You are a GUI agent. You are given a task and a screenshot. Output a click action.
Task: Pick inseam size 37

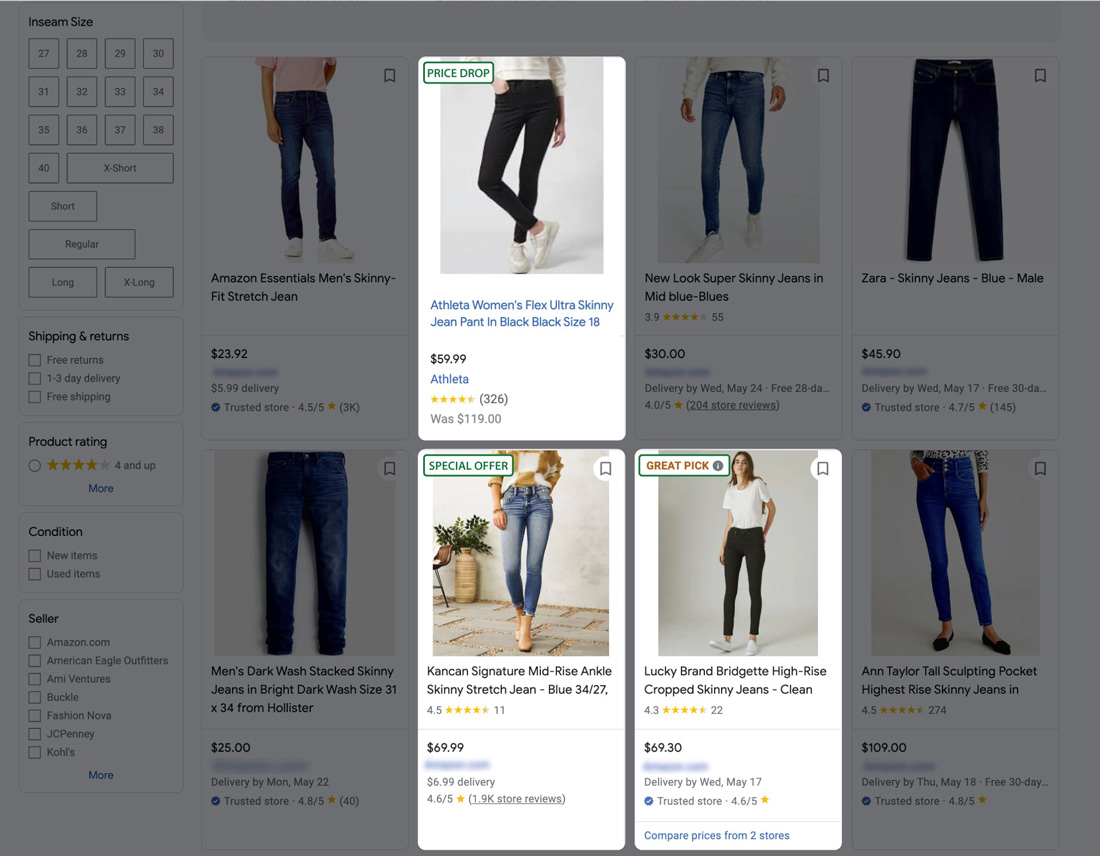click(x=120, y=130)
